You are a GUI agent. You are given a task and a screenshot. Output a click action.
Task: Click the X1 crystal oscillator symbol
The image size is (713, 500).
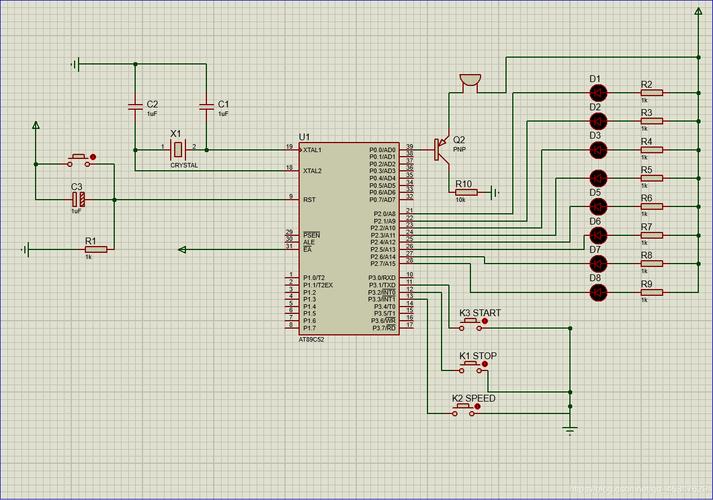177,149
